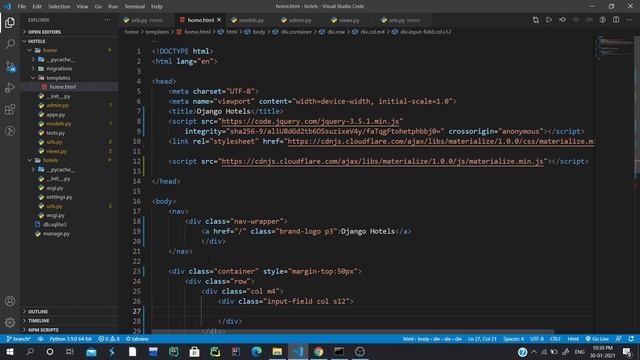This screenshot has height=360, width=640.
Task: Click the notifications bell in status bar
Action: pyautogui.click(x=631, y=339)
